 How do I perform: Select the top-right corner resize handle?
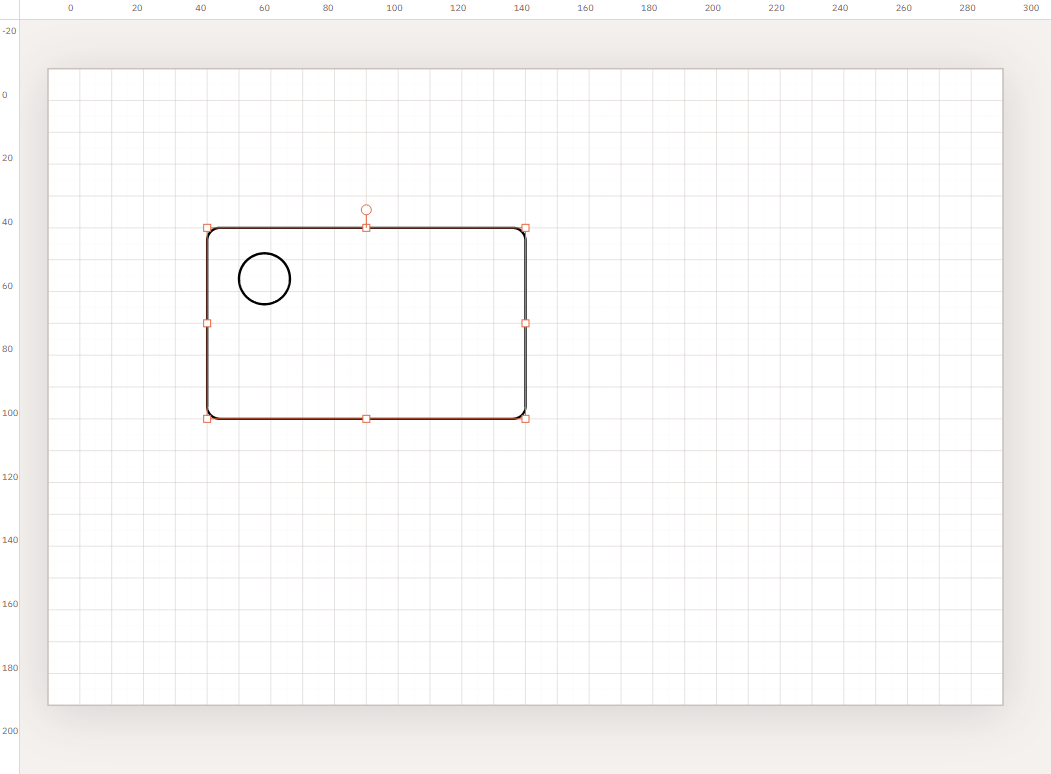526,228
